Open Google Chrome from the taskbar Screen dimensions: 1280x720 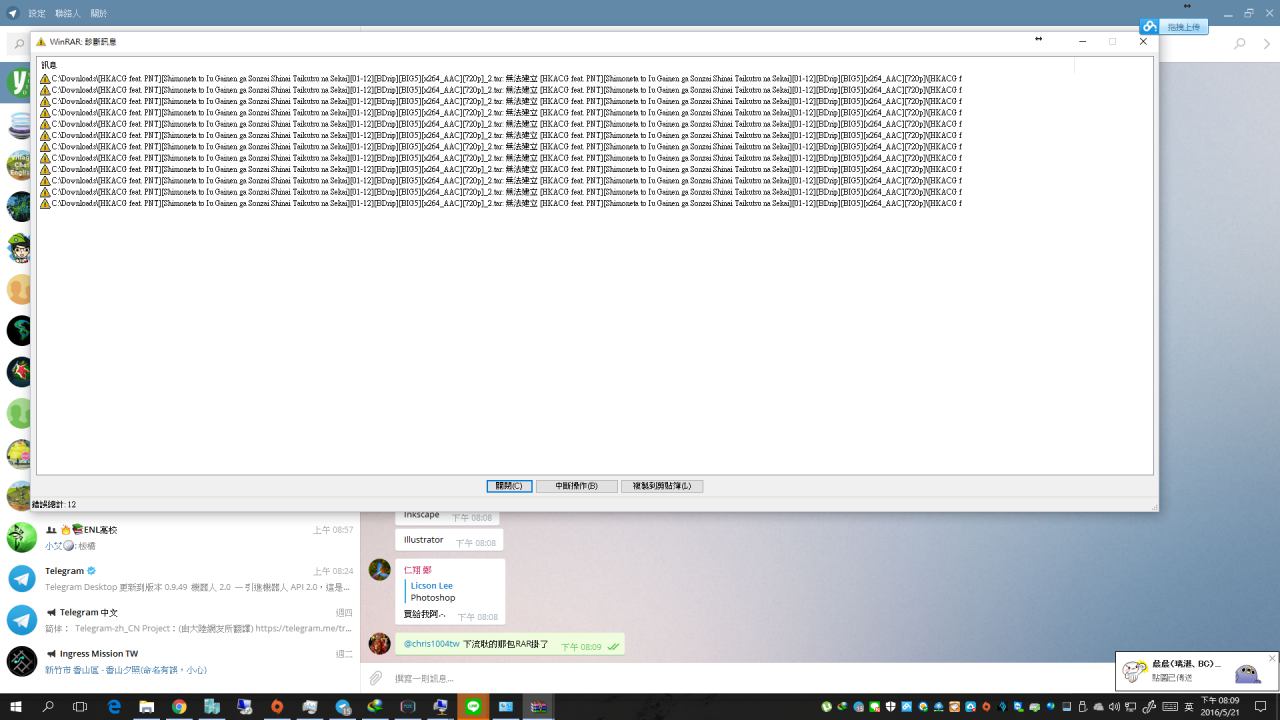coord(179,706)
